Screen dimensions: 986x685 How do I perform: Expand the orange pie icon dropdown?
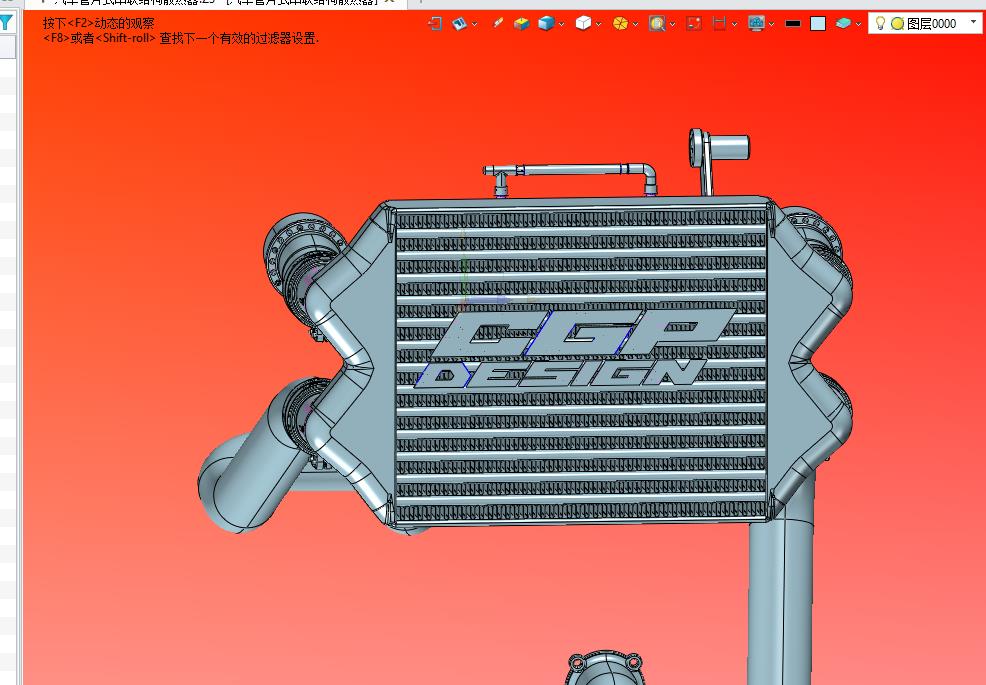pyautogui.click(x=636, y=24)
